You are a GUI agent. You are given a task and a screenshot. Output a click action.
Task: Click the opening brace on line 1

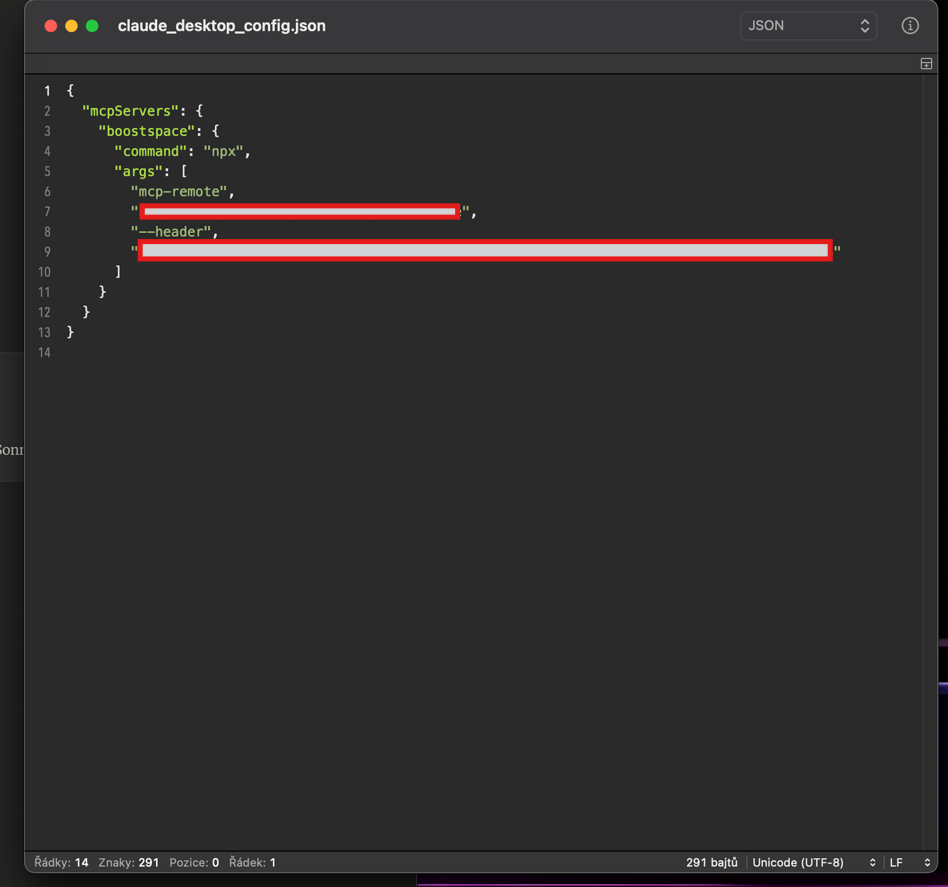[x=70, y=91]
